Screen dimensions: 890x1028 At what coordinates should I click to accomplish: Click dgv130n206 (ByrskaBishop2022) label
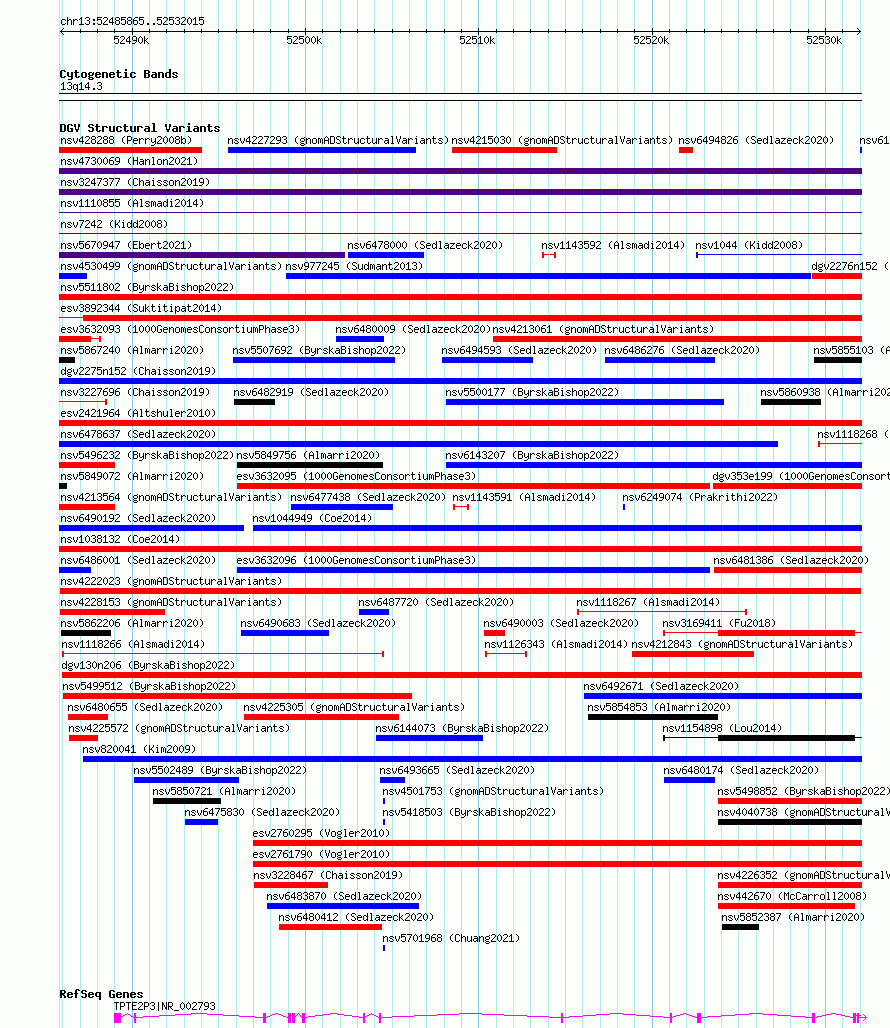[x=148, y=665]
